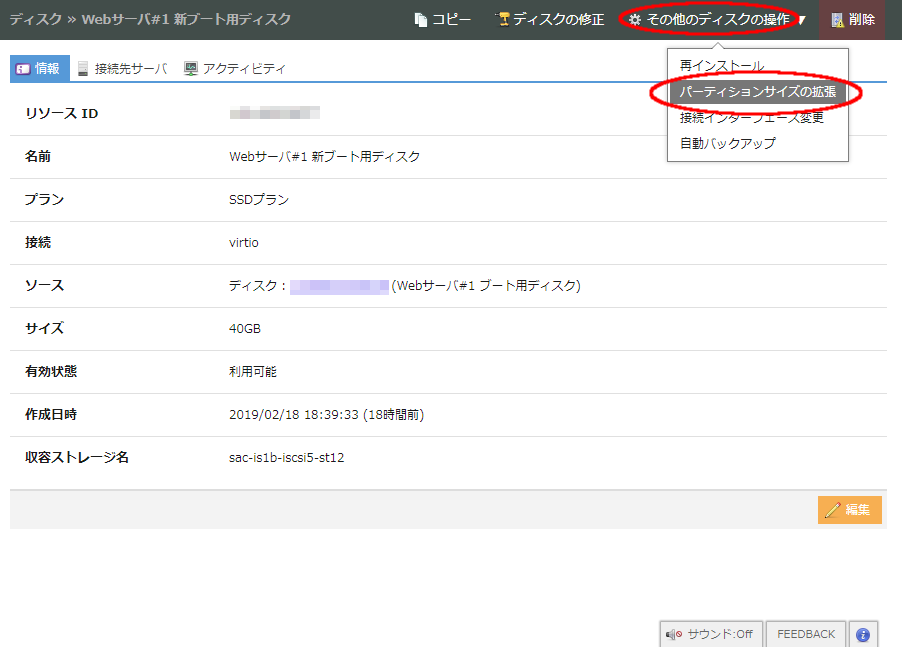Open 自動バックアップ menu option
902x647 pixels.
pyautogui.click(x=727, y=144)
